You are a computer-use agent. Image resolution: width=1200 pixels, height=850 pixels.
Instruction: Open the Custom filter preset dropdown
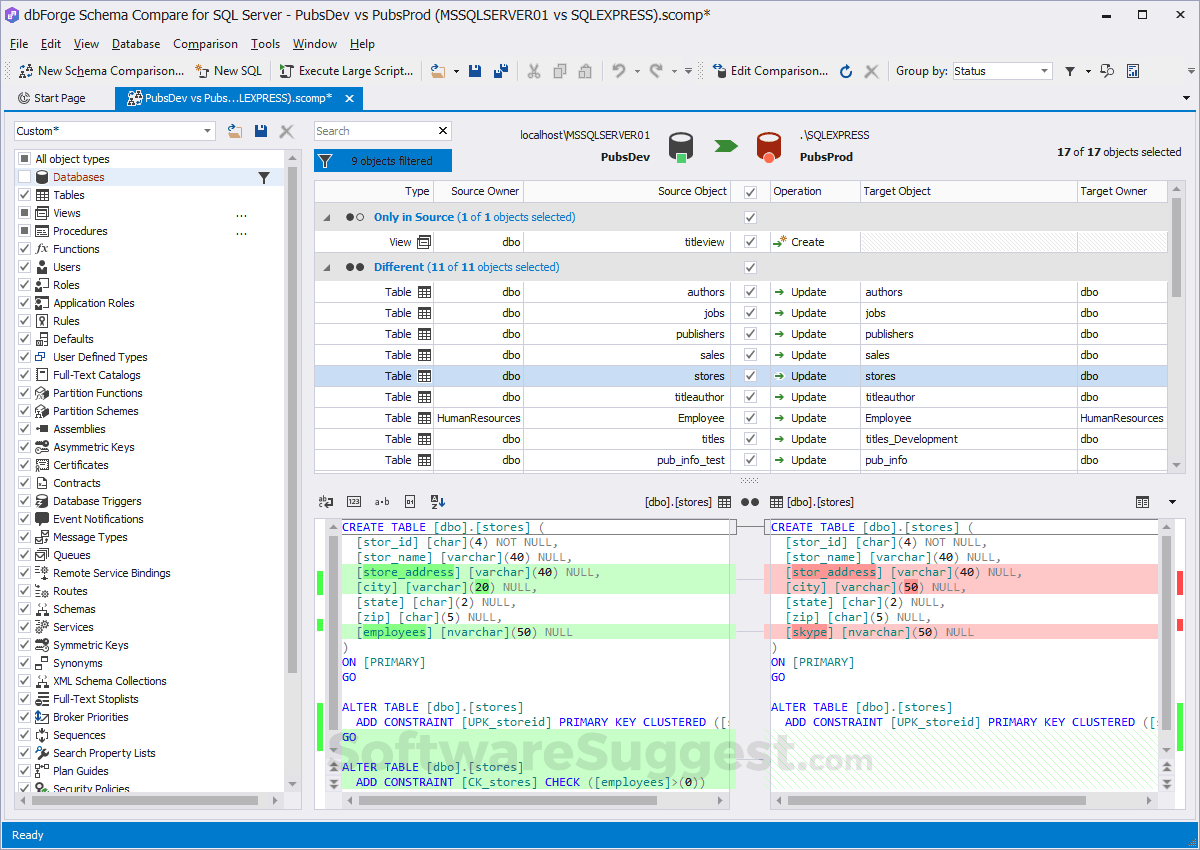click(208, 131)
